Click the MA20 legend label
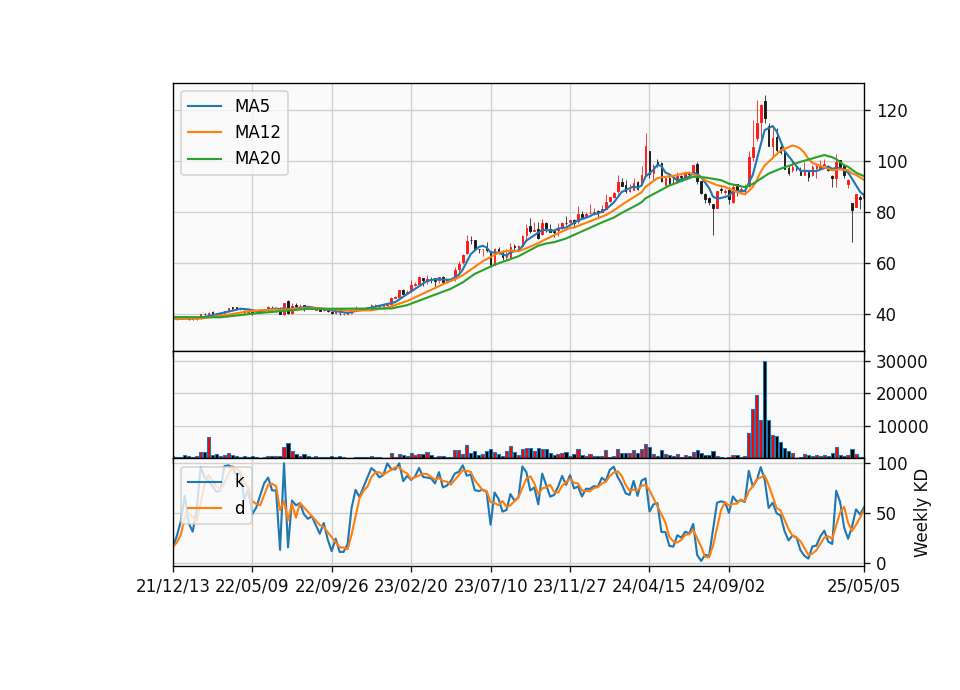The image size is (960, 690). point(258,159)
